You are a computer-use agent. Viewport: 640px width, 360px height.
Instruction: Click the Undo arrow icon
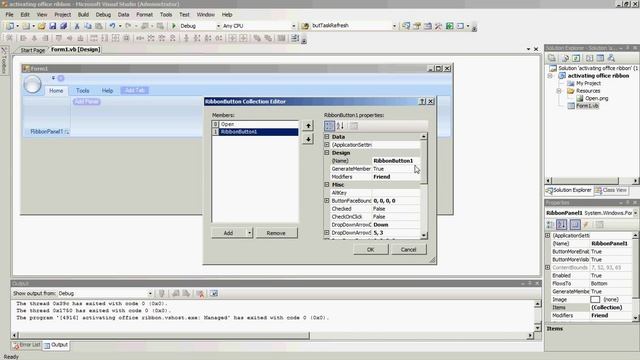tap(112, 26)
